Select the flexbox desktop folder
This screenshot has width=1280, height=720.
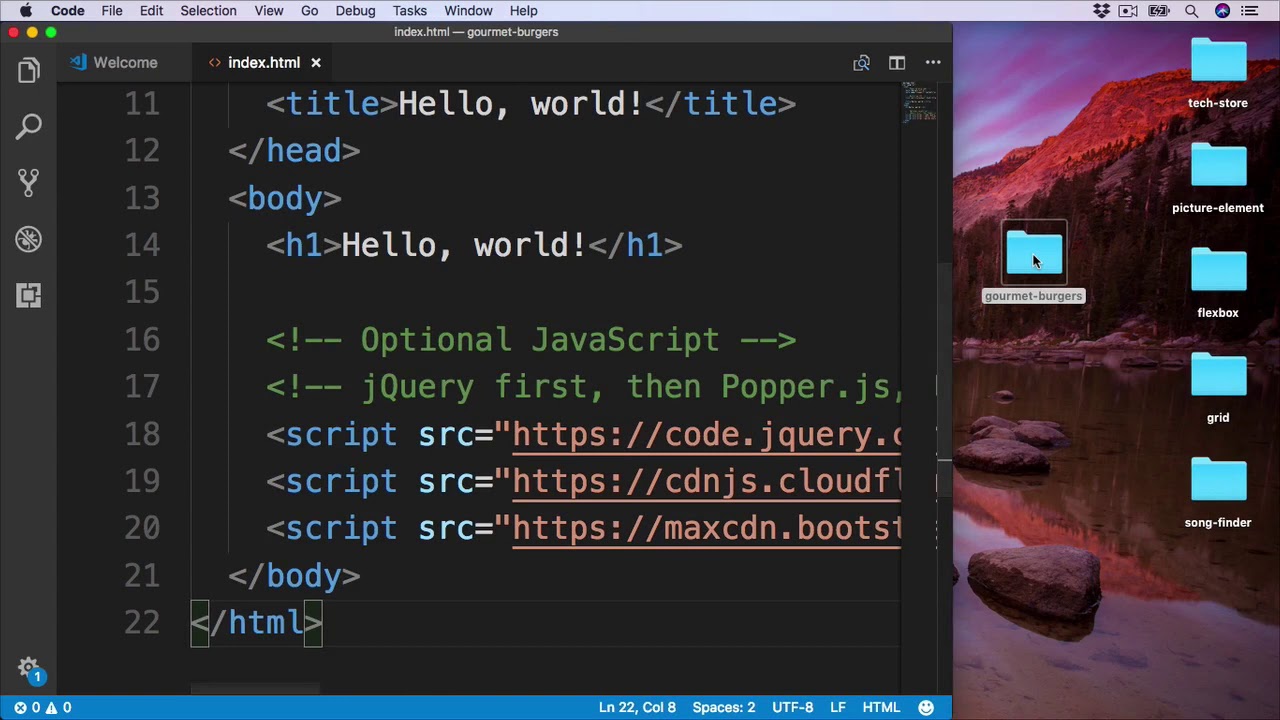point(1218,283)
